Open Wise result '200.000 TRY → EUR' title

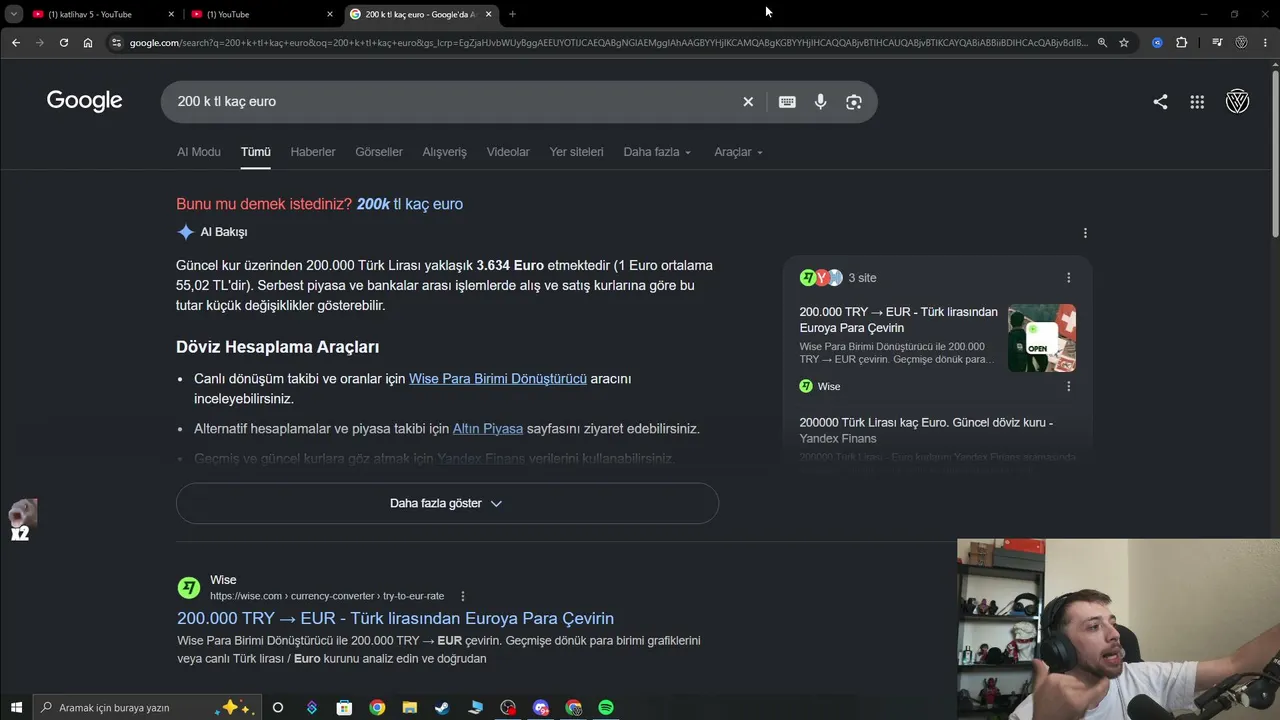pos(395,618)
